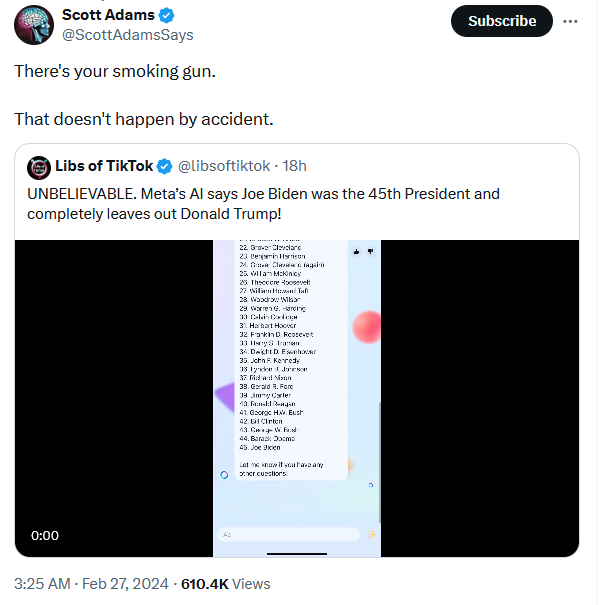Open the @ScottAdamsSays handle link
This screenshot has height=605, width=601.
(128, 36)
